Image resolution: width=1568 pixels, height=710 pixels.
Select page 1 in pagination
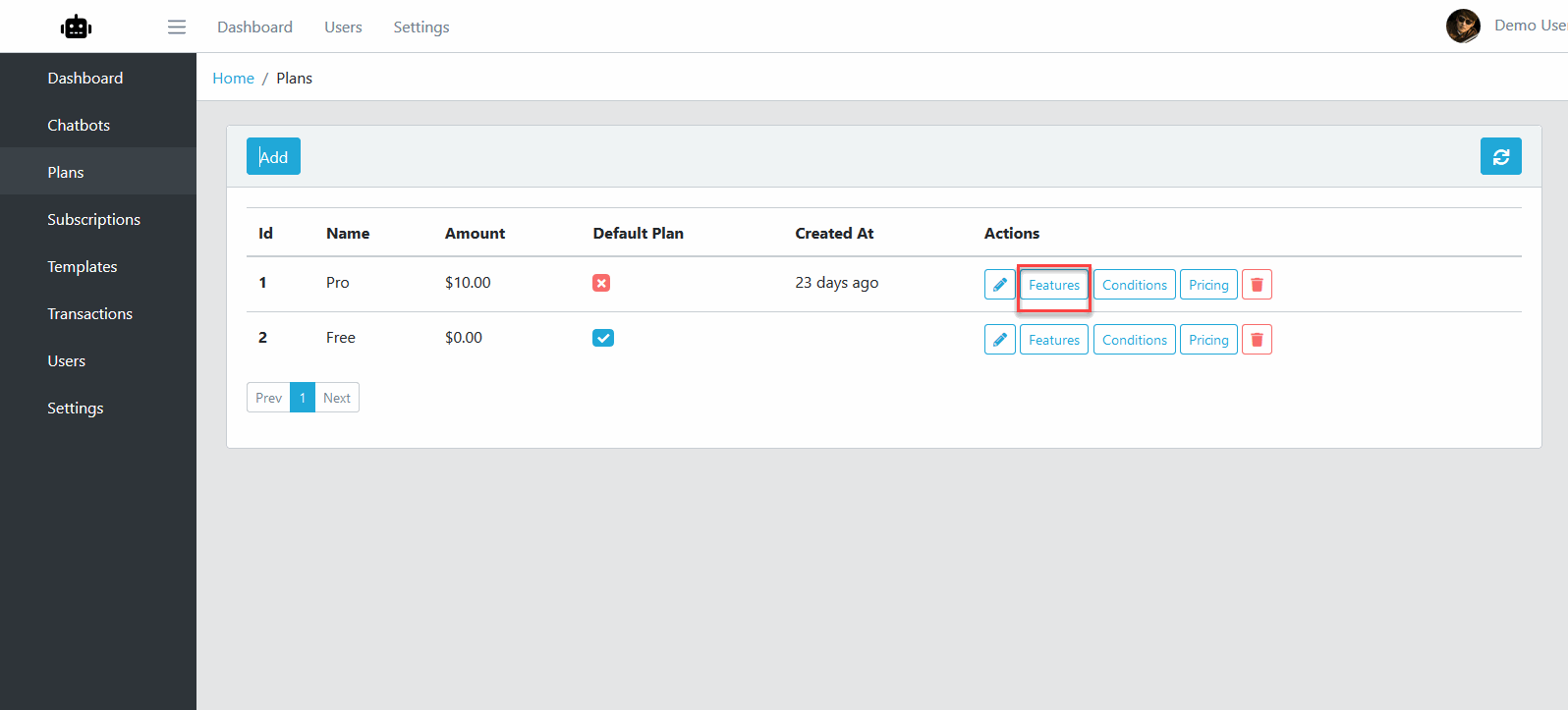pyautogui.click(x=303, y=398)
